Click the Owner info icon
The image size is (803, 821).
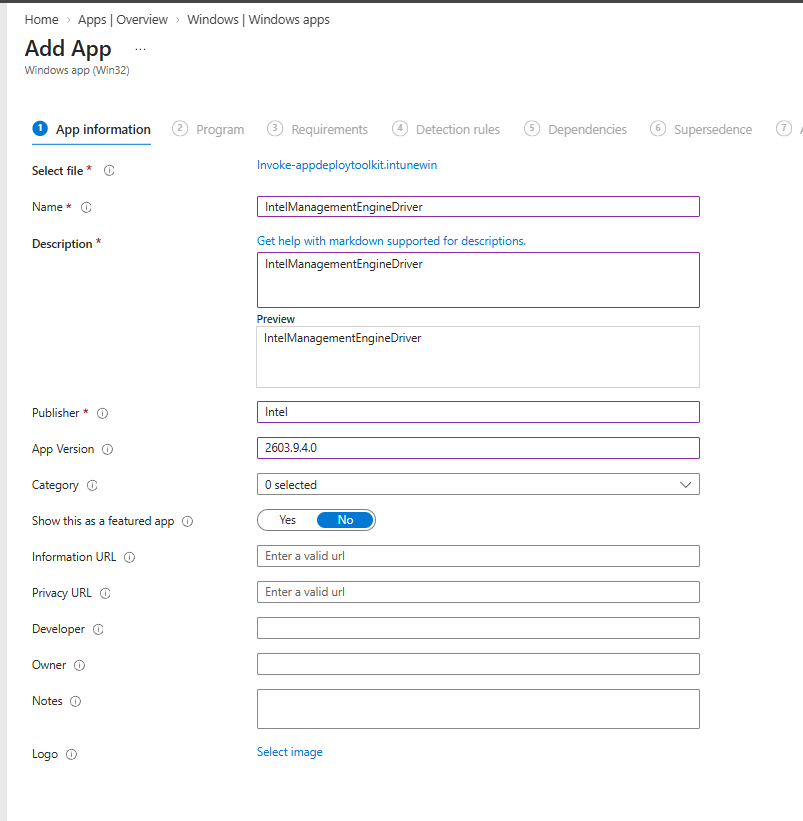point(80,665)
